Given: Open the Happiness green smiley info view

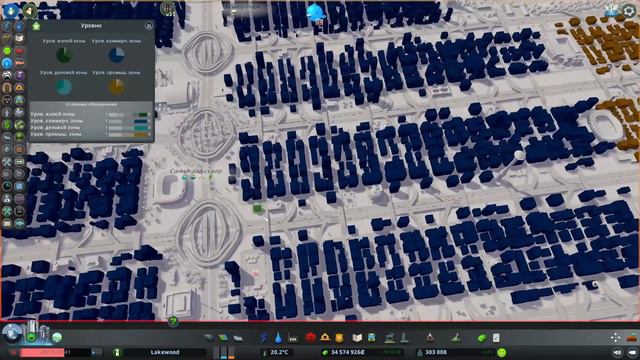Looking at the screenshot, I should (7, 51).
